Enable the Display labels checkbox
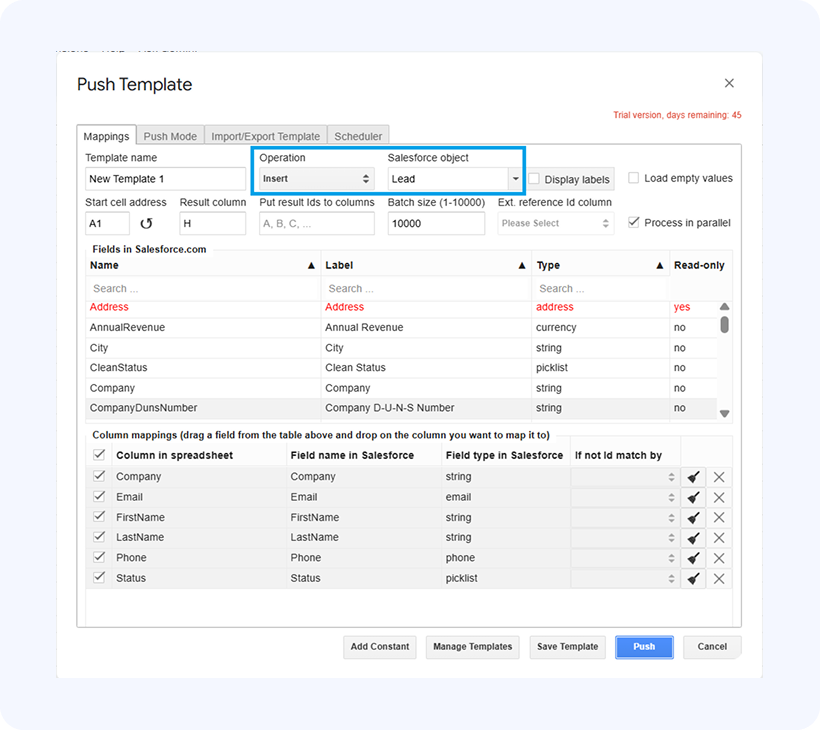820x730 pixels. tap(534, 179)
